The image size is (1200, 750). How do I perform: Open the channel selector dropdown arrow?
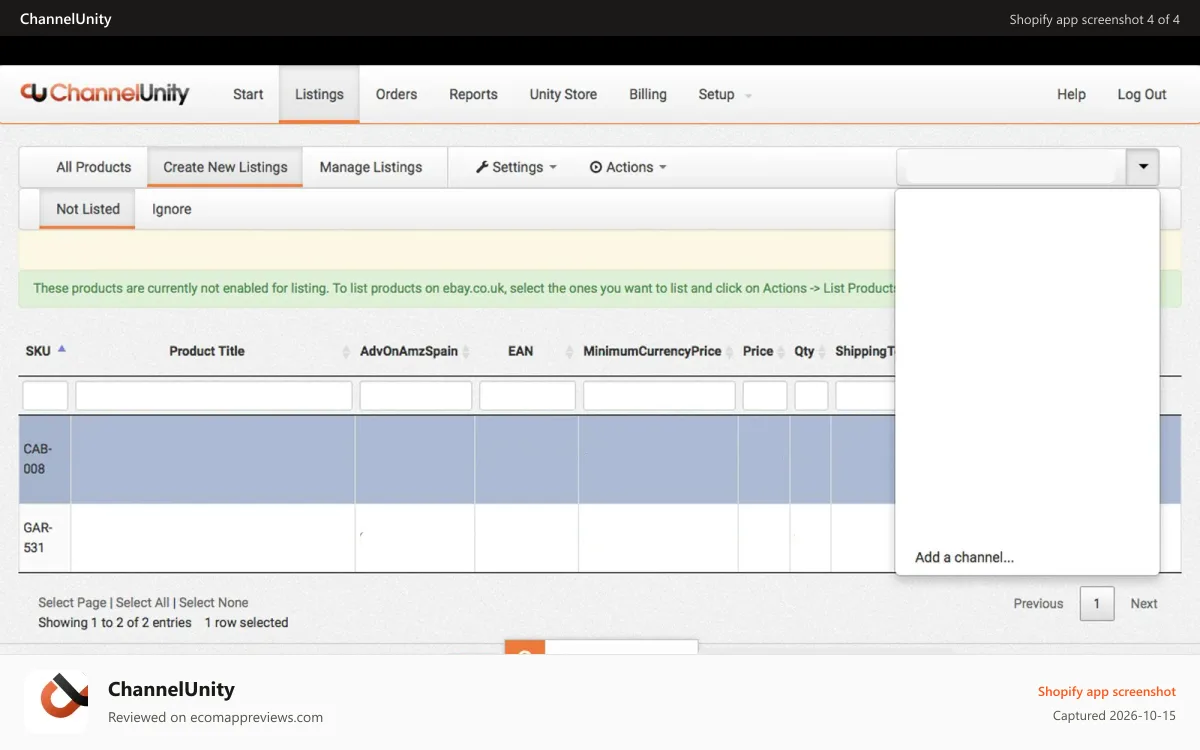coord(1142,167)
